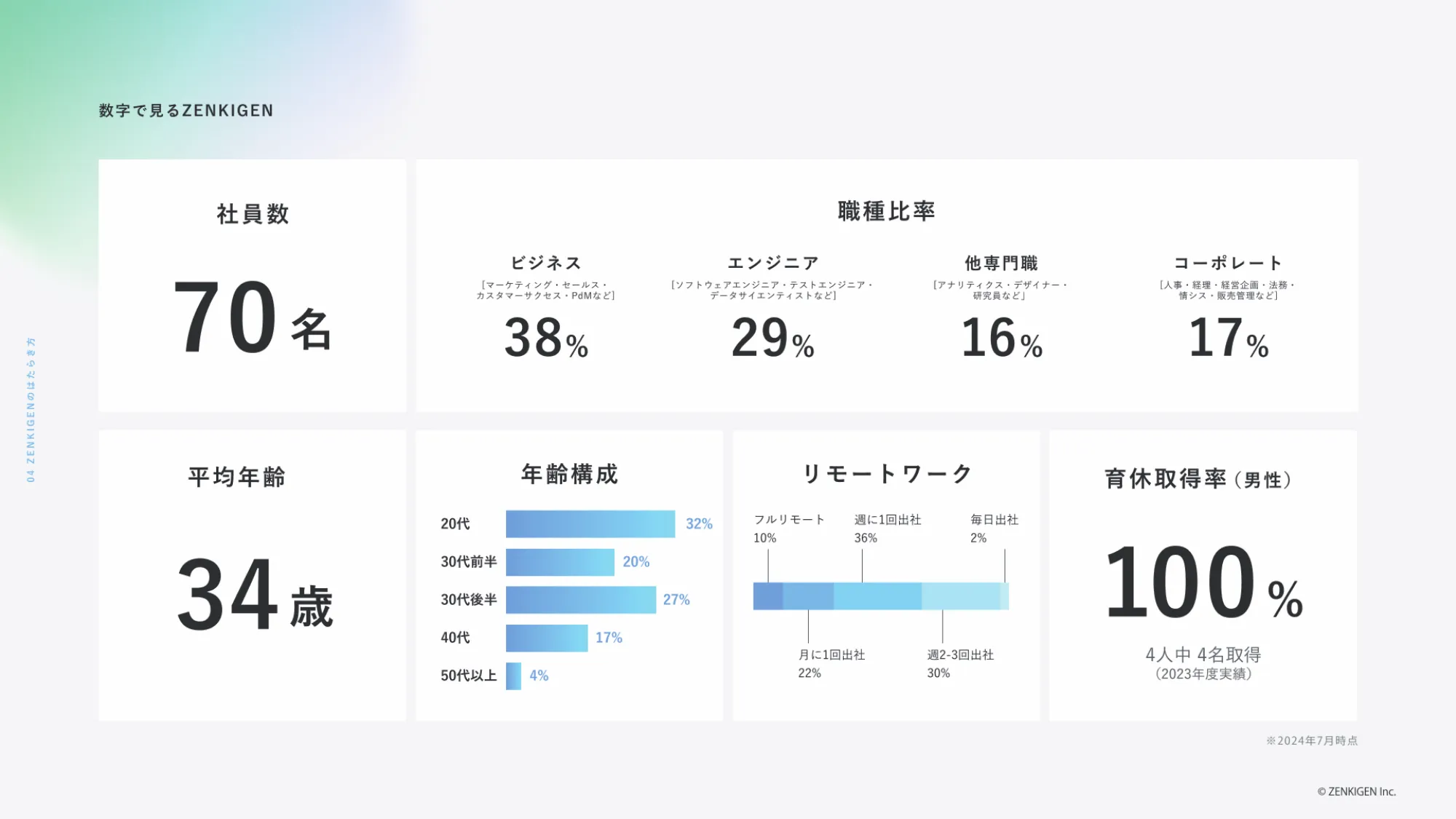Select the 月に1回出社 label
This screenshot has height=819, width=1456.
point(831,655)
